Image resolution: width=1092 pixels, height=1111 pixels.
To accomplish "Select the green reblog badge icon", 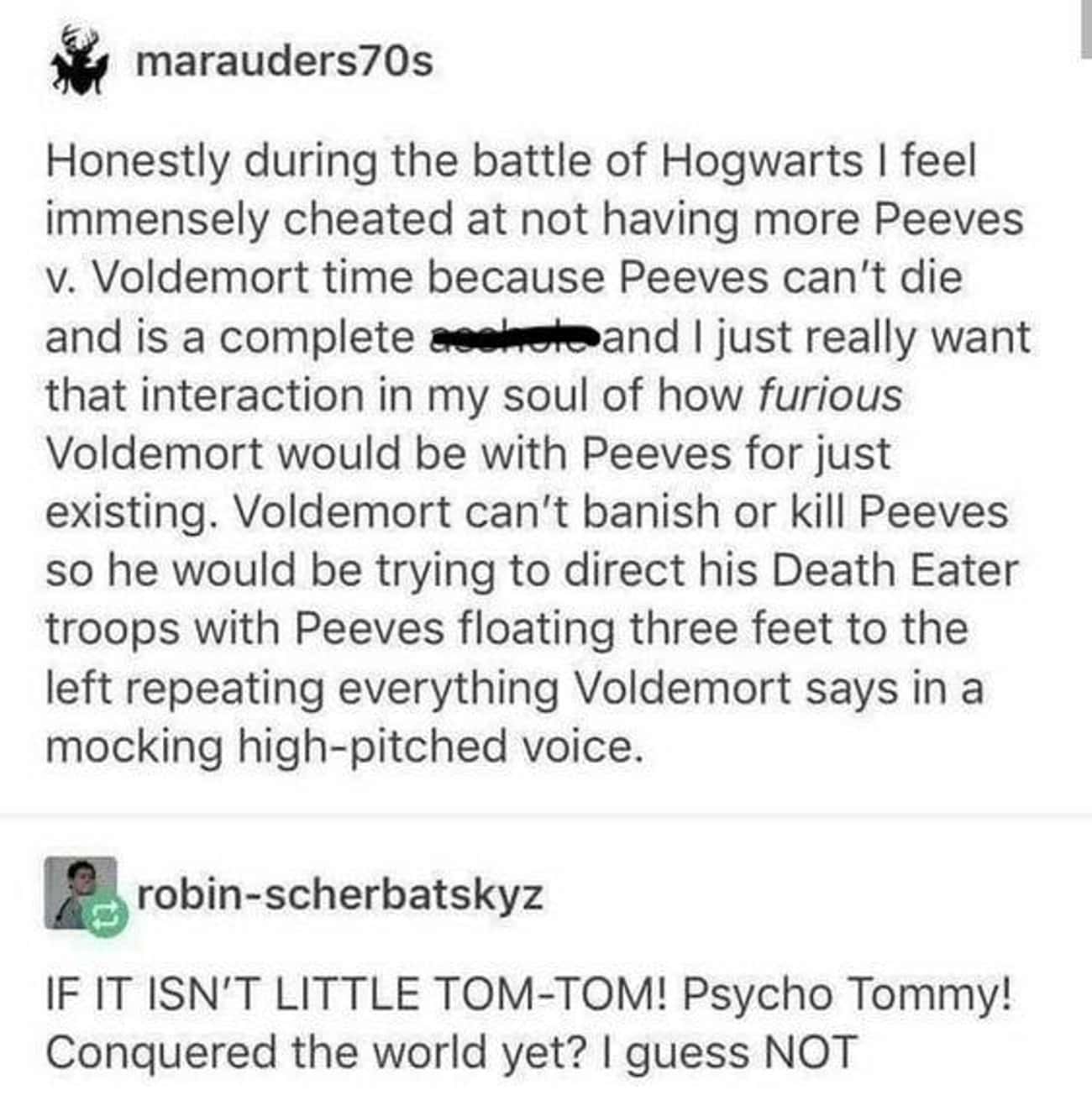I will coord(105,917).
